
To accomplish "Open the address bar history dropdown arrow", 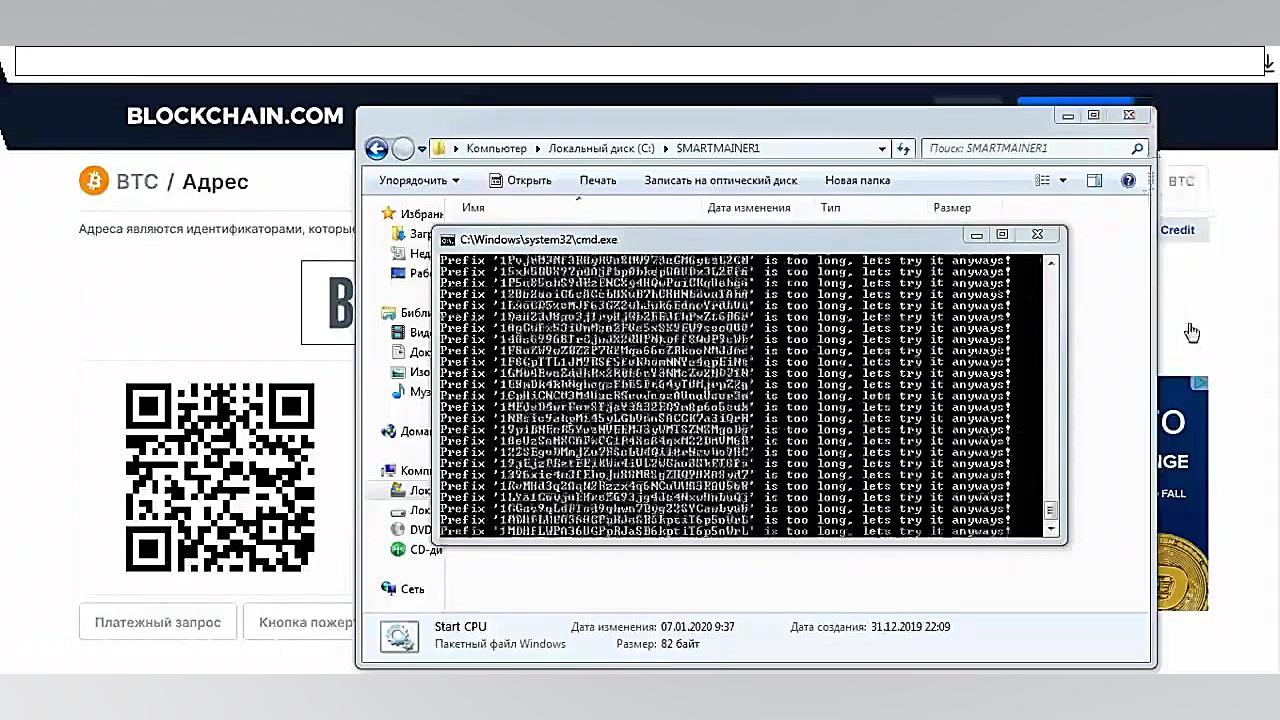I will 881,148.
